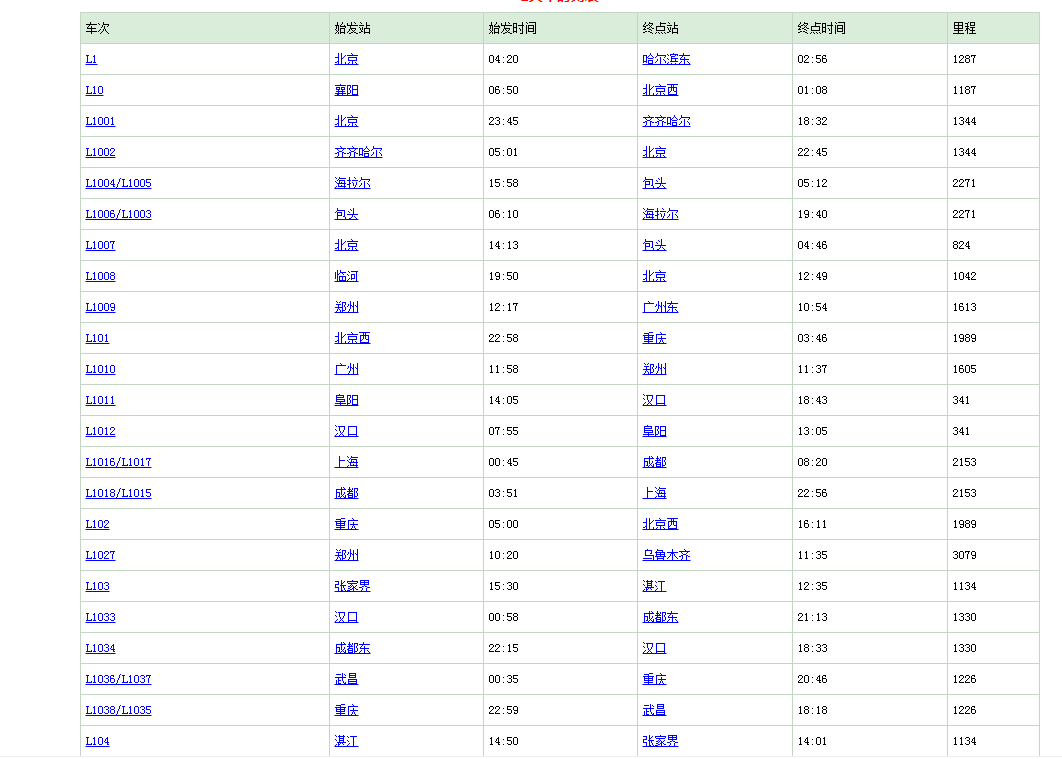This screenshot has height=759, width=1062.
Task: Click the 里程 column header
Action: pyautogui.click(x=964, y=28)
